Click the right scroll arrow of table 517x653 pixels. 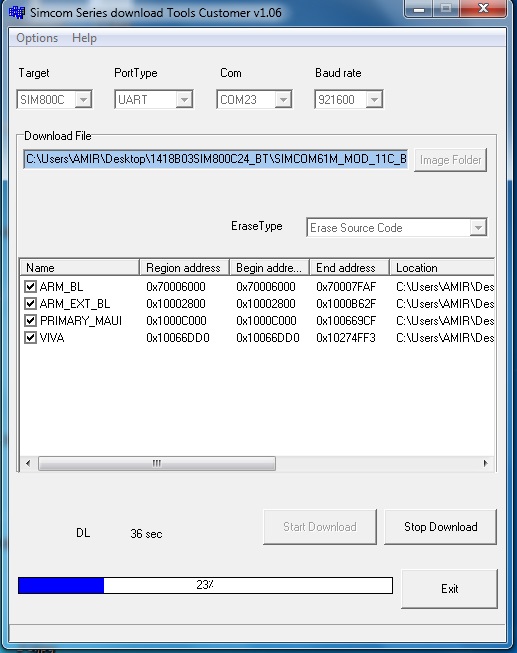(x=485, y=464)
